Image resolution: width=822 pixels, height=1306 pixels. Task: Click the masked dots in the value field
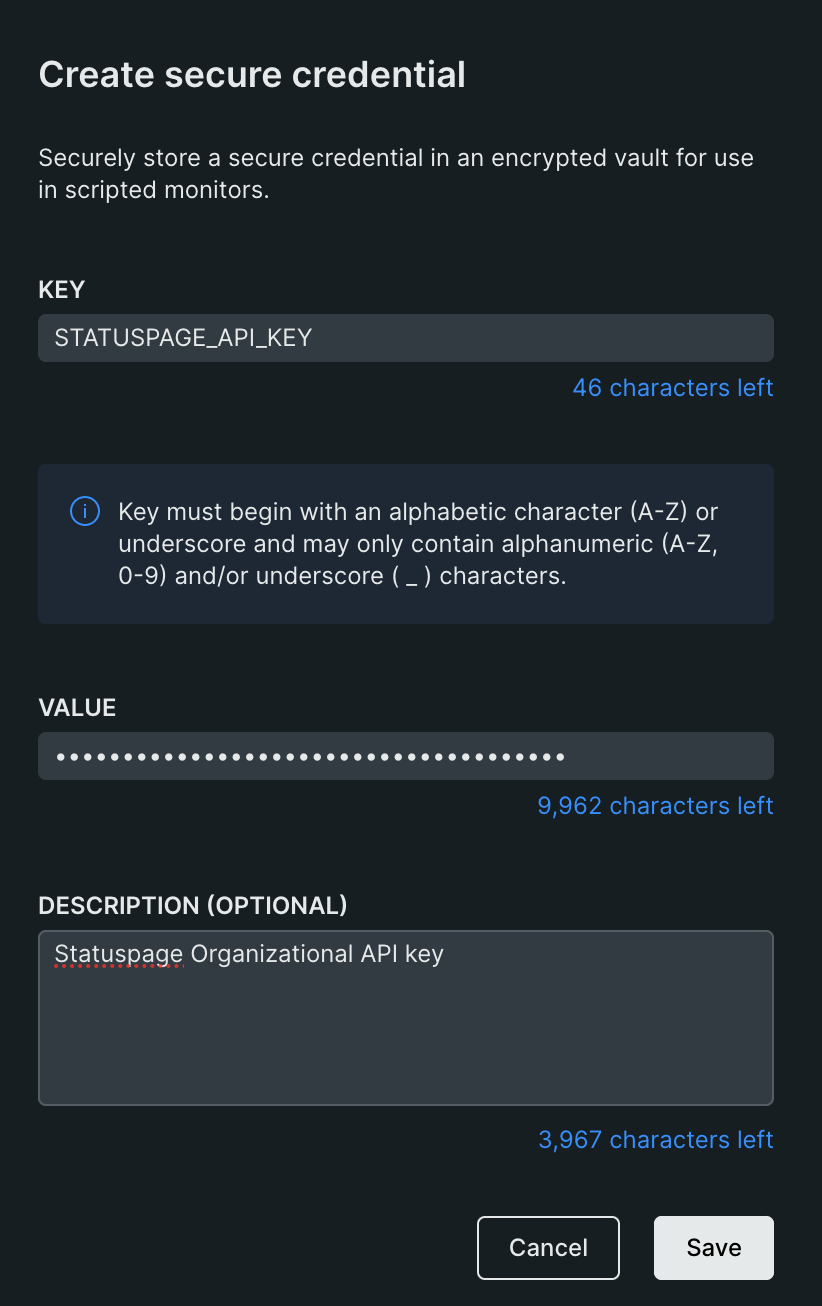tap(310, 757)
